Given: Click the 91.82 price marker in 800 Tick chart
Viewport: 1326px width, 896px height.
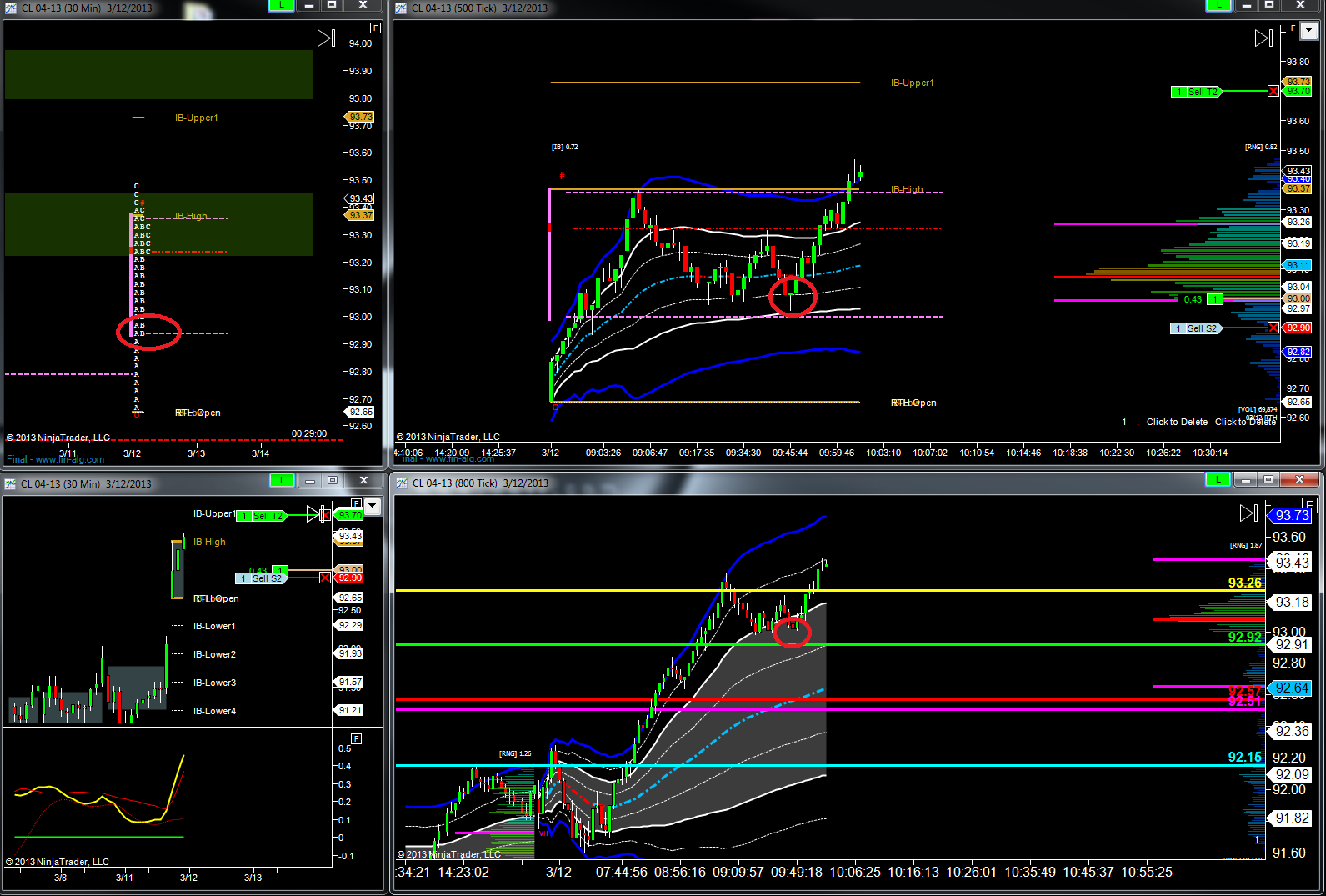Looking at the screenshot, I should coord(1291,818).
